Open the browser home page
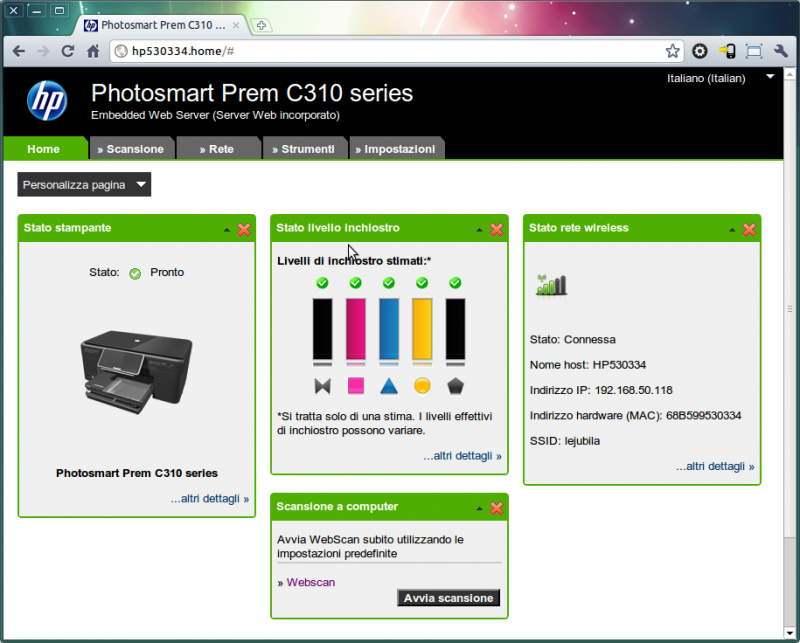 pos(93,51)
